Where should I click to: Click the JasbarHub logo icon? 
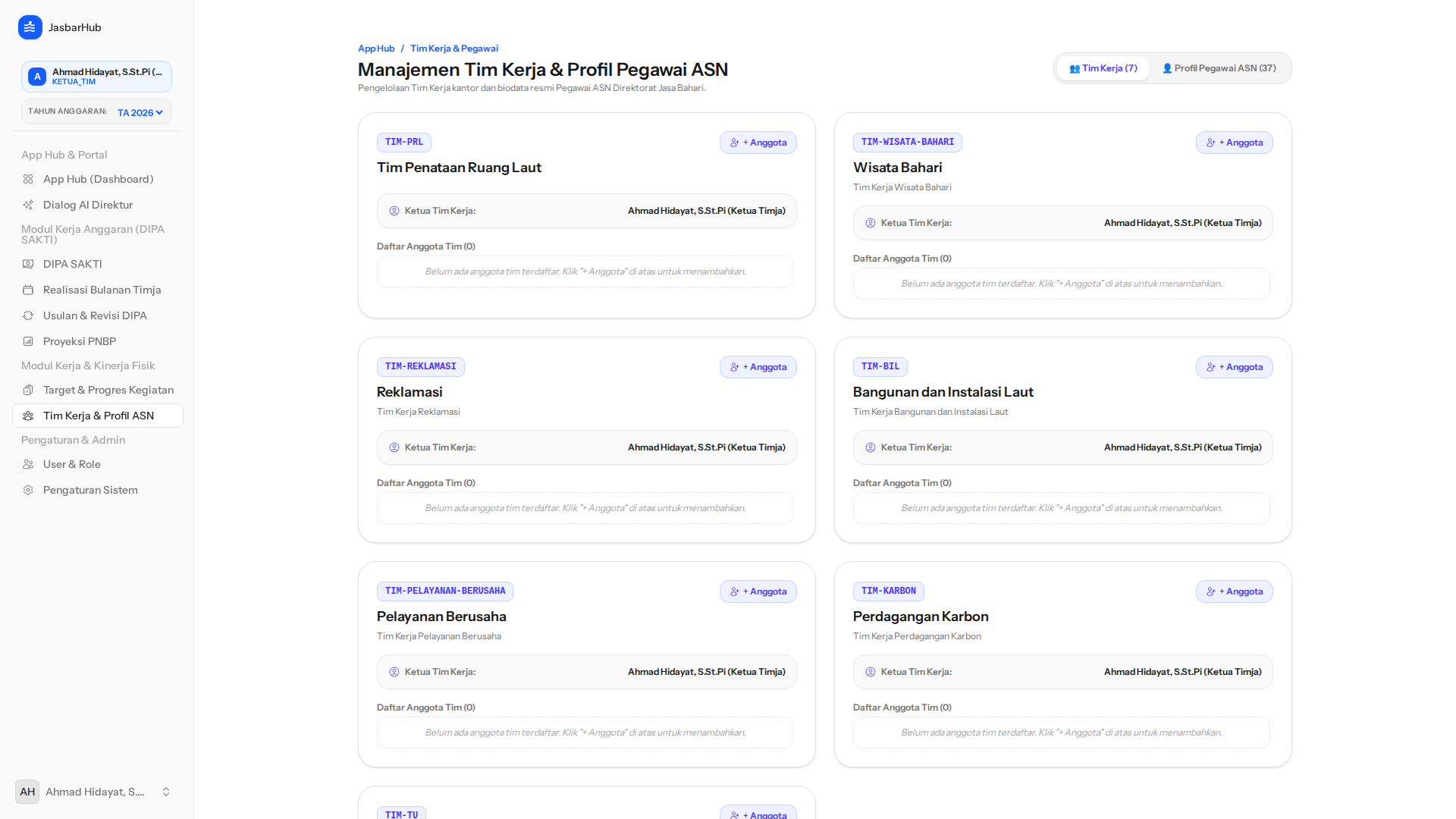pyautogui.click(x=30, y=27)
